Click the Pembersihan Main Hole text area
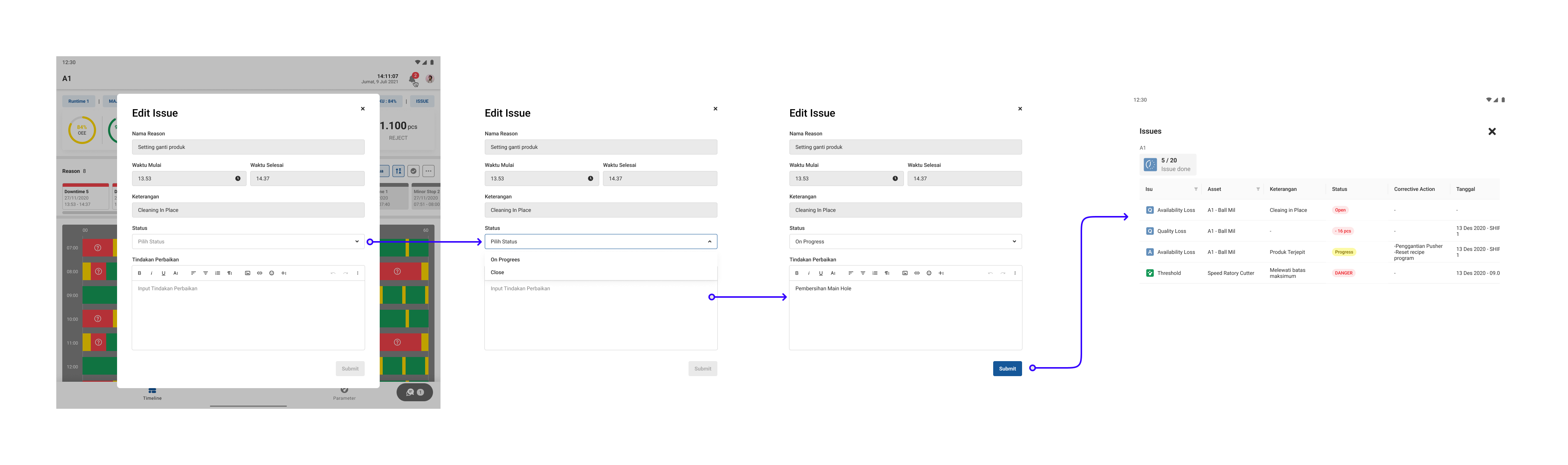This screenshot has height=465, width=1568. (906, 315)
